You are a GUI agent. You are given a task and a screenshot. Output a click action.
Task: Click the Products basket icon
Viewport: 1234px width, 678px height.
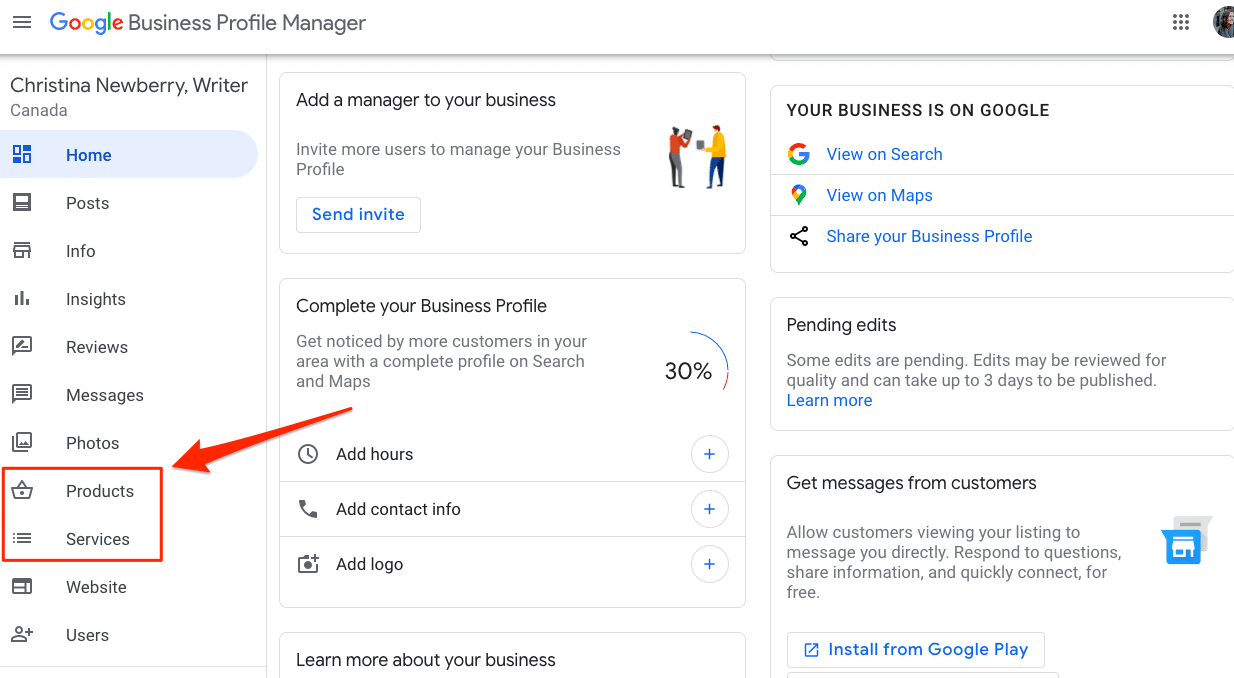22,490
